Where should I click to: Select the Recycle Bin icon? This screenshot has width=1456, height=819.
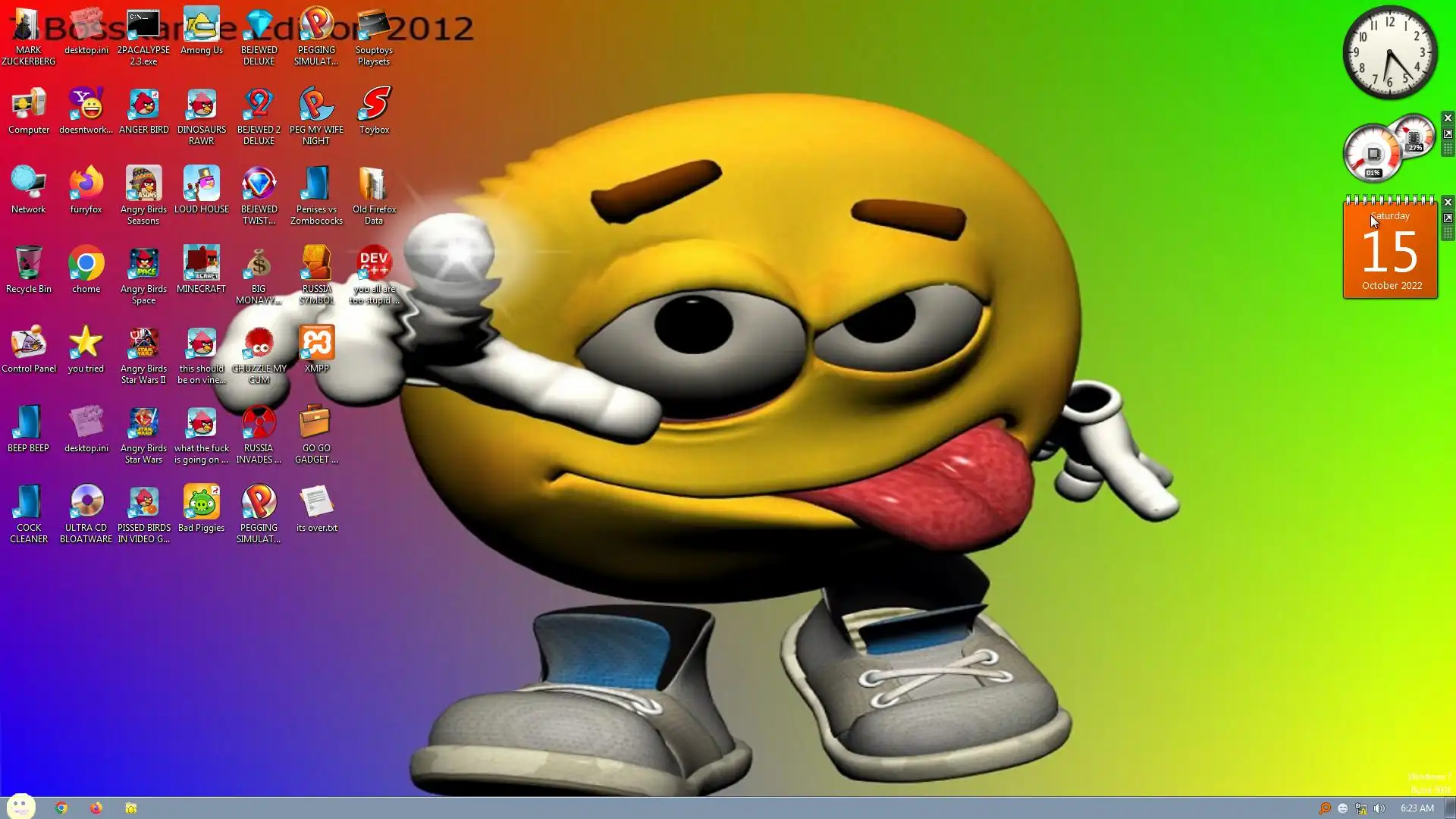tap(28, 264)
